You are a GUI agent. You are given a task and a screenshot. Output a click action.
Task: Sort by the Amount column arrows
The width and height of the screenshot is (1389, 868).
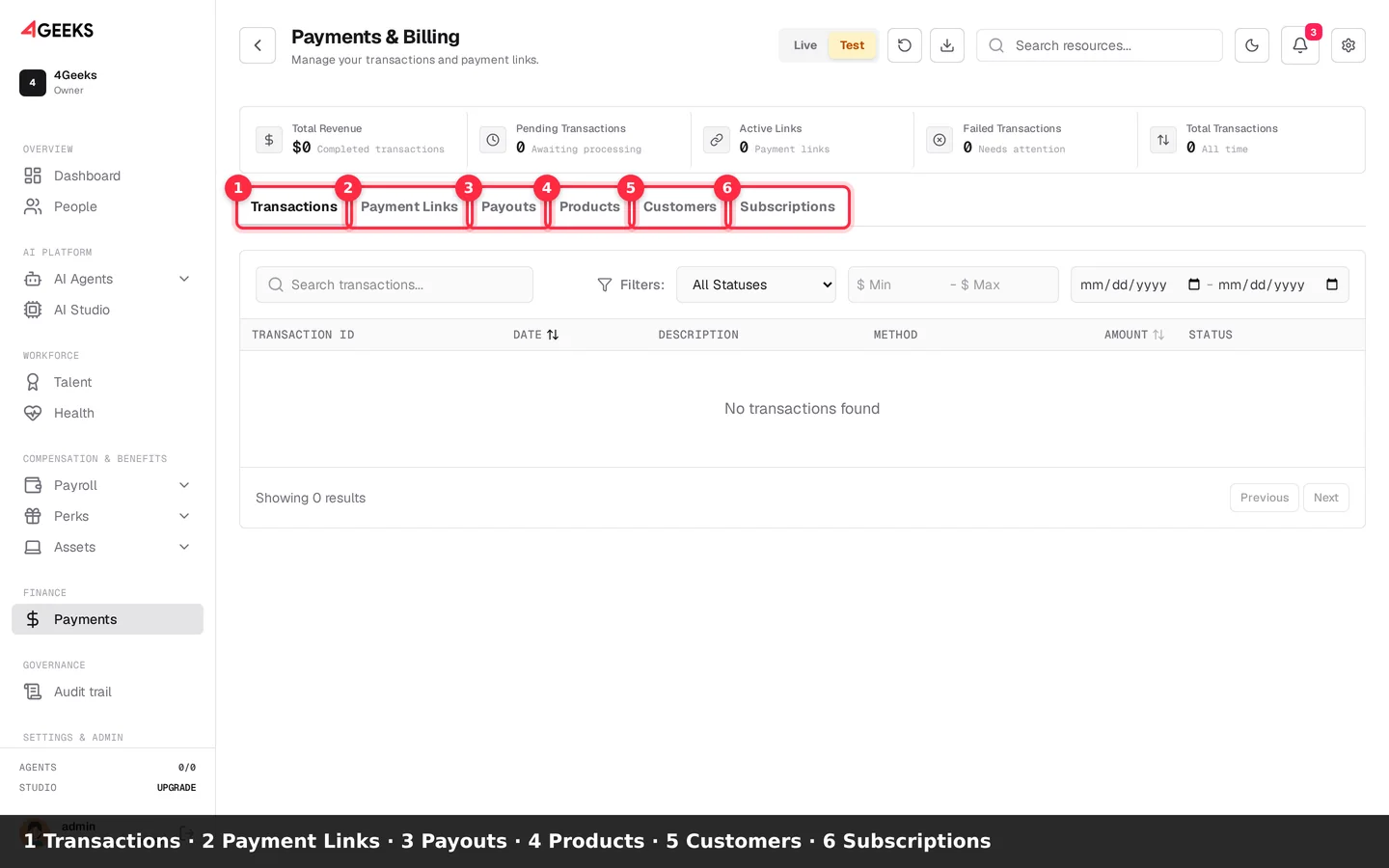click(x=1158, y=335)
